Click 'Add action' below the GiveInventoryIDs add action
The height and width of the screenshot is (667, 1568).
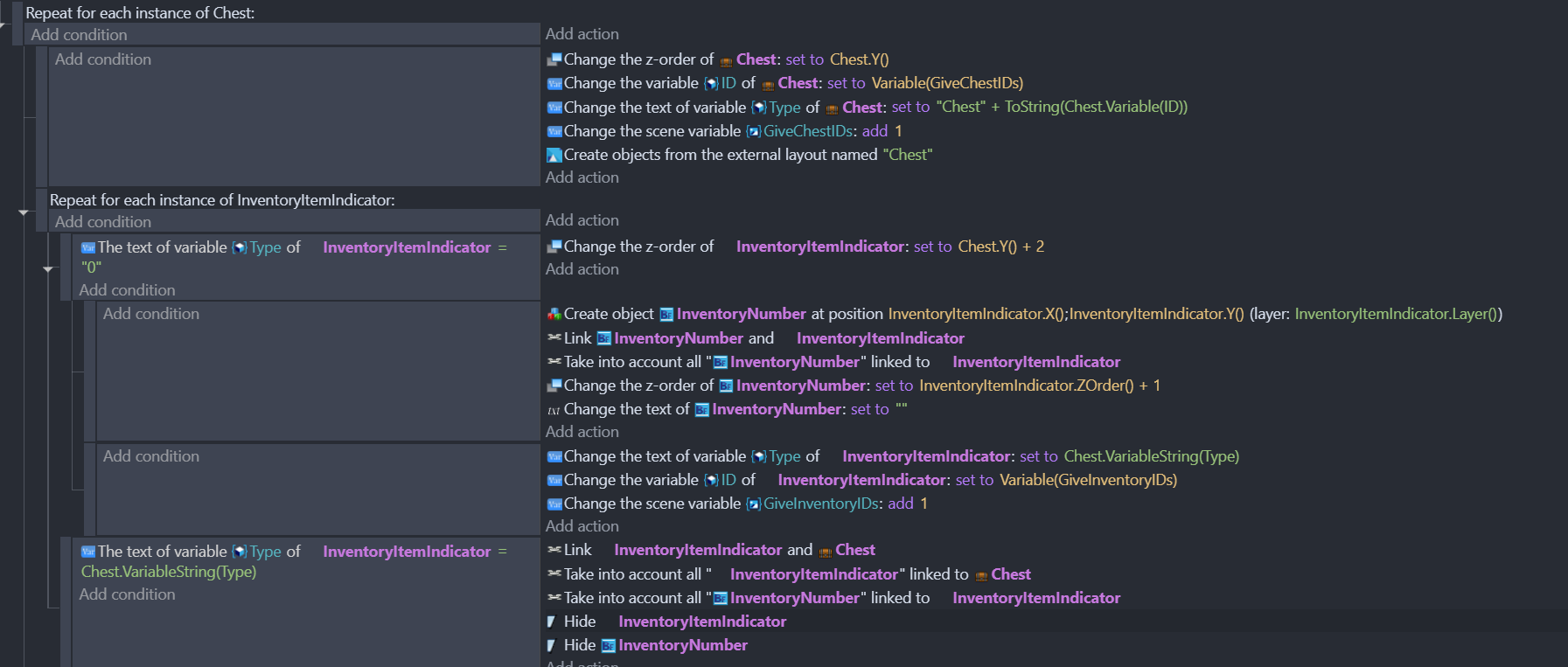coord(582,526)
